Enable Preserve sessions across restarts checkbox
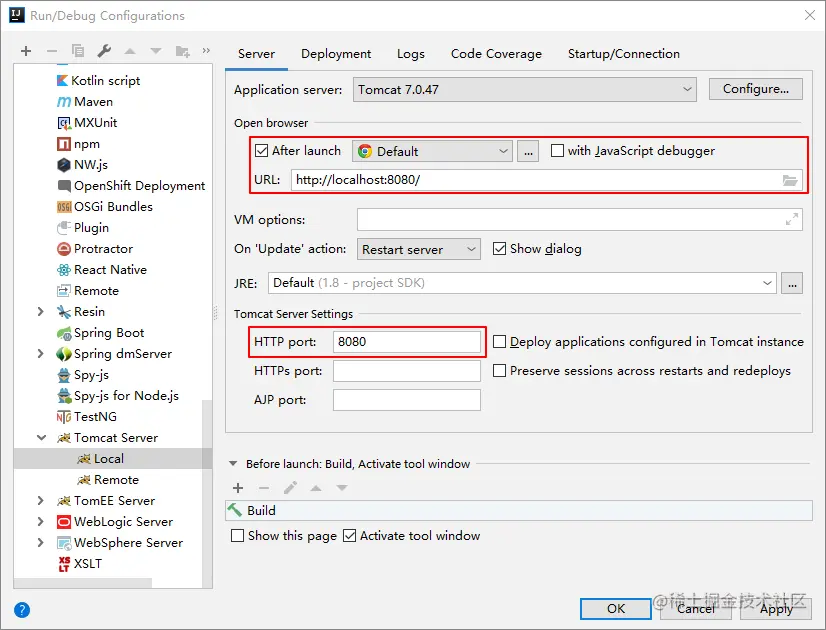Viewport: 826px width, 630px height. click(x=499, y=371)
